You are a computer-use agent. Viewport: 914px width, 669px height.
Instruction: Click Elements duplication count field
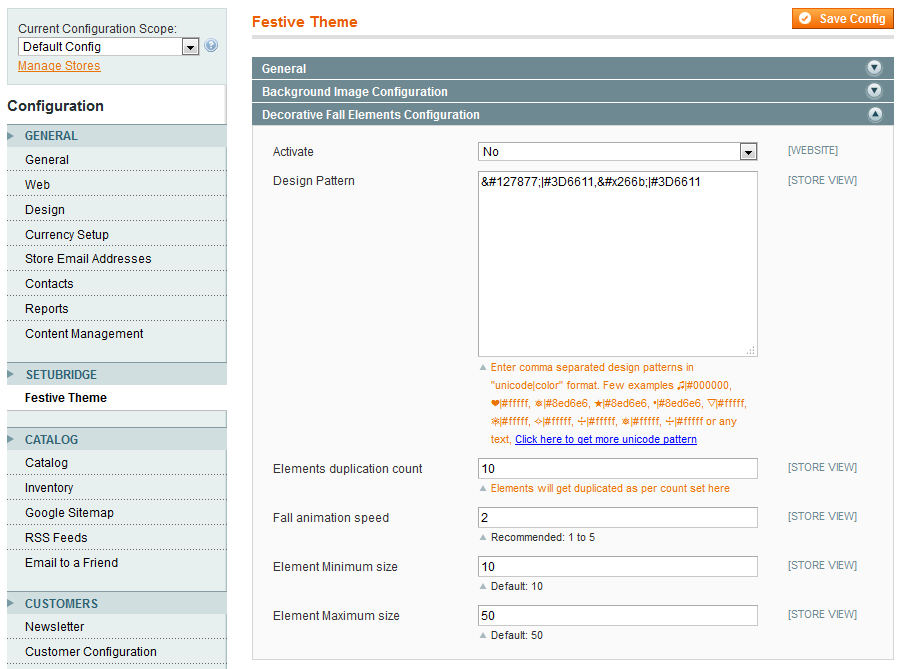click(617, 469)
